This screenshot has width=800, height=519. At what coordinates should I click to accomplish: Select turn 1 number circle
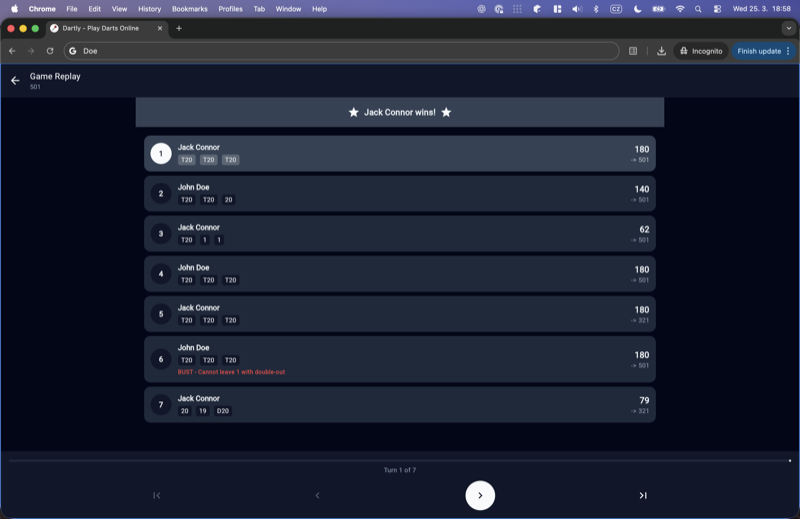point(161,154)
